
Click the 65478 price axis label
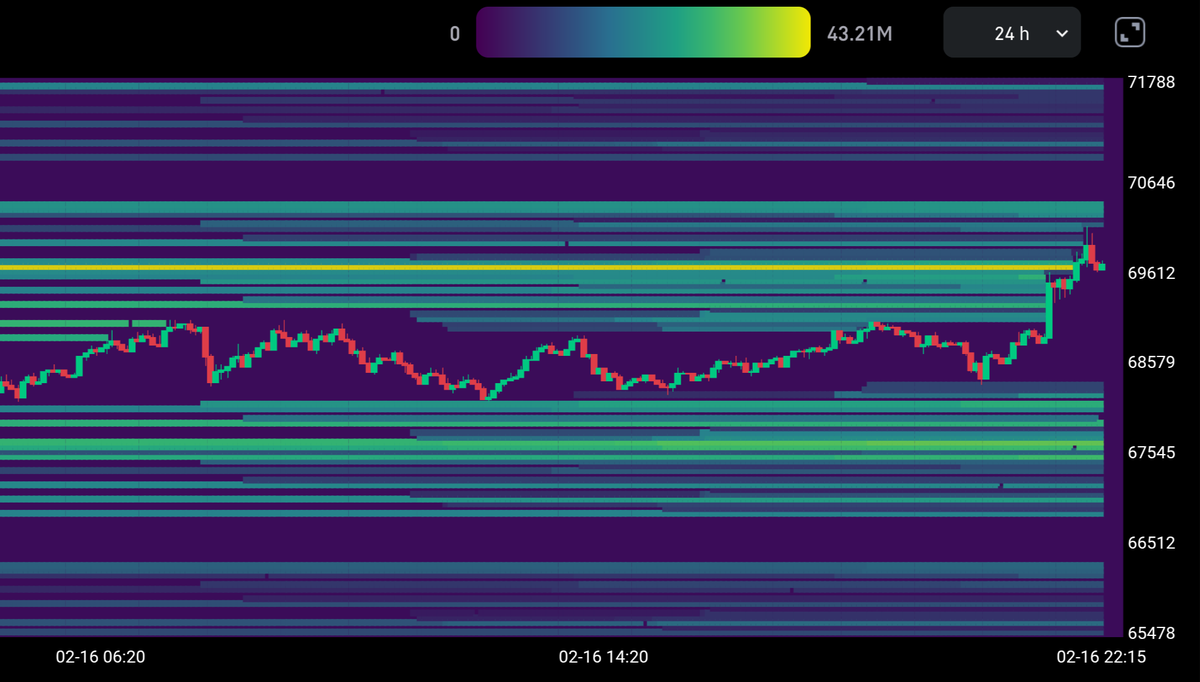click(1151, 633)
